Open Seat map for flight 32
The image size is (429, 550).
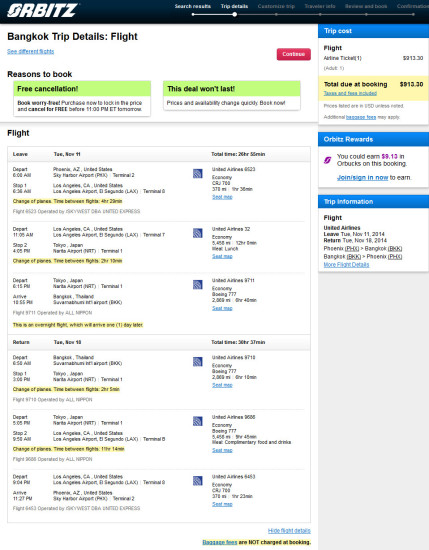coord(222,256)
